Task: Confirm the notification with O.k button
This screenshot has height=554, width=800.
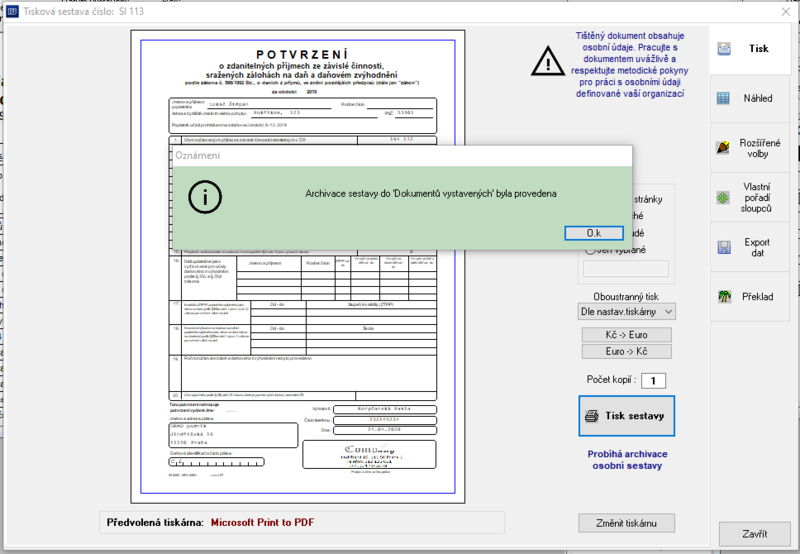Action: click(x=594, y=233)
